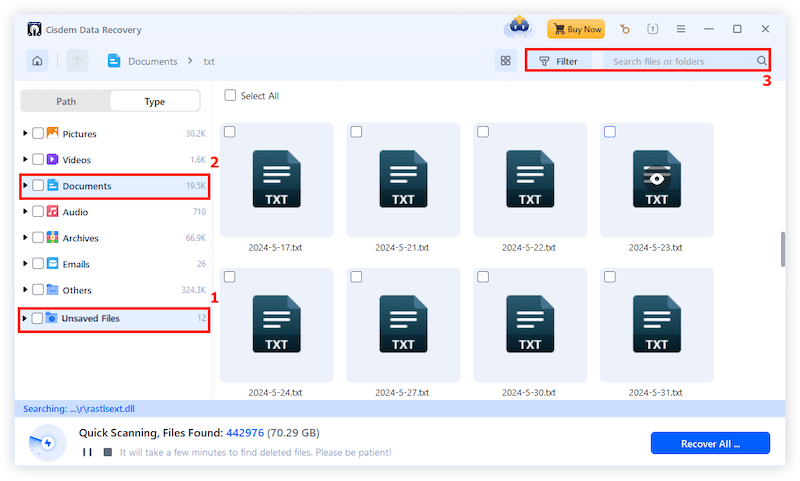Click the Buy Now button

[x=577, y=29]
